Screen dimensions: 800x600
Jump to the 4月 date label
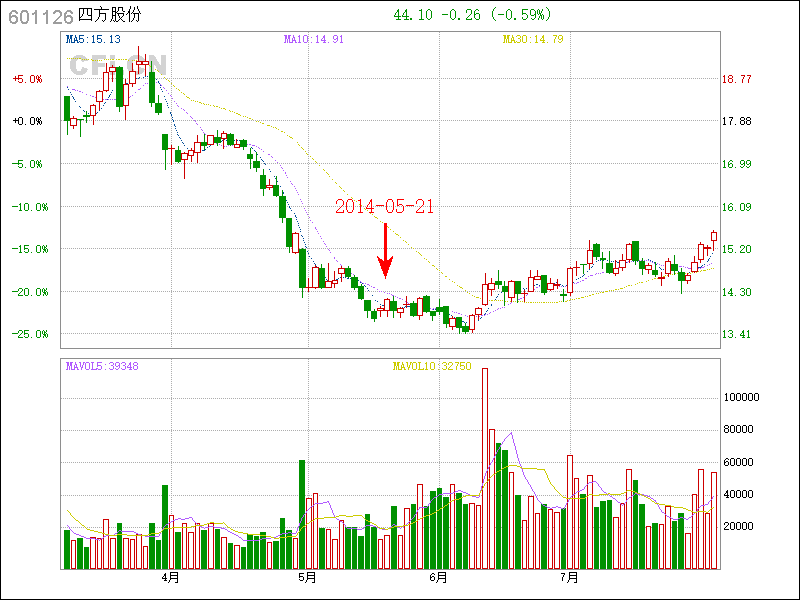171,578
